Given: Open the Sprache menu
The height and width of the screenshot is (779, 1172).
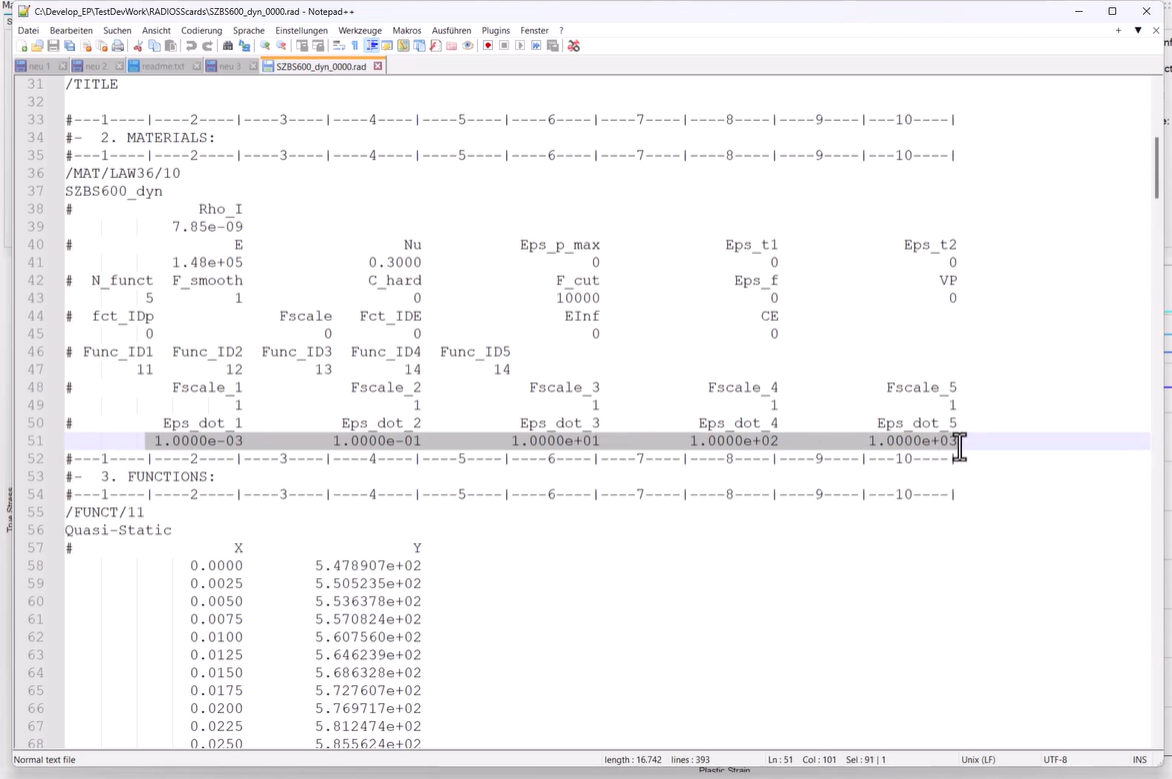Looking at the screenshot, I should coord(249,31).
